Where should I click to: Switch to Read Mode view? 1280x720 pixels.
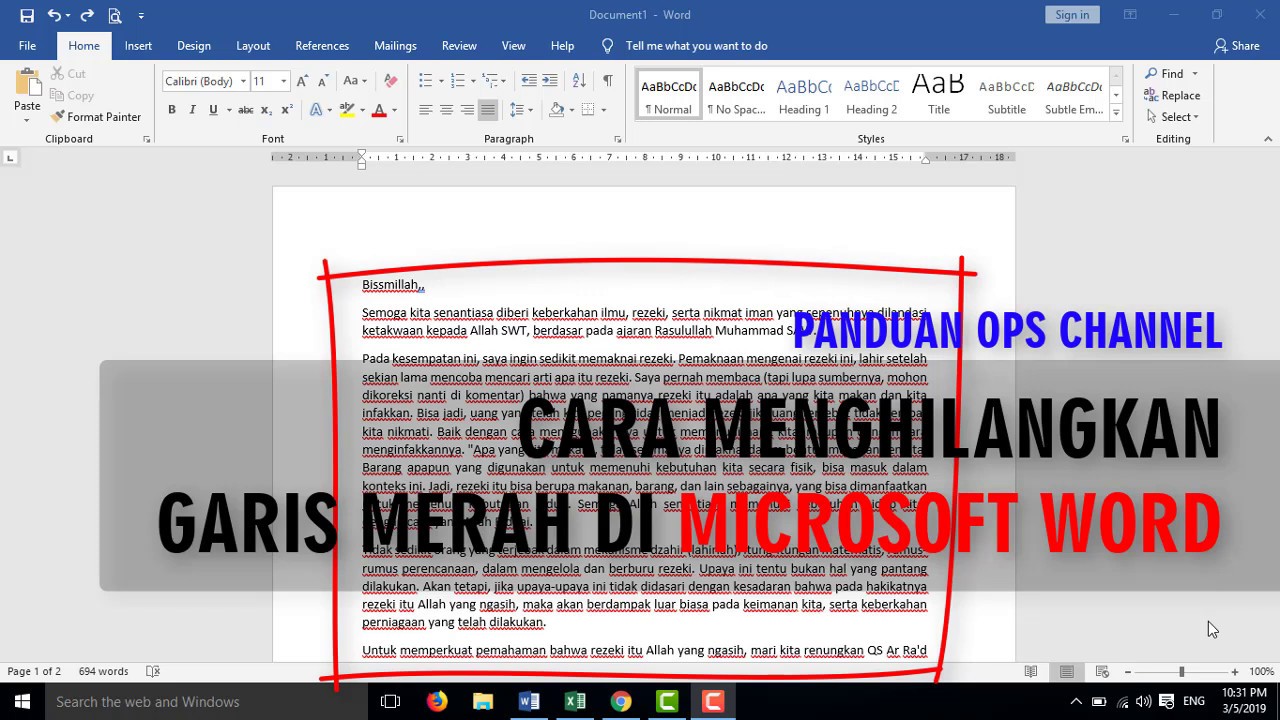(1031, 672)
